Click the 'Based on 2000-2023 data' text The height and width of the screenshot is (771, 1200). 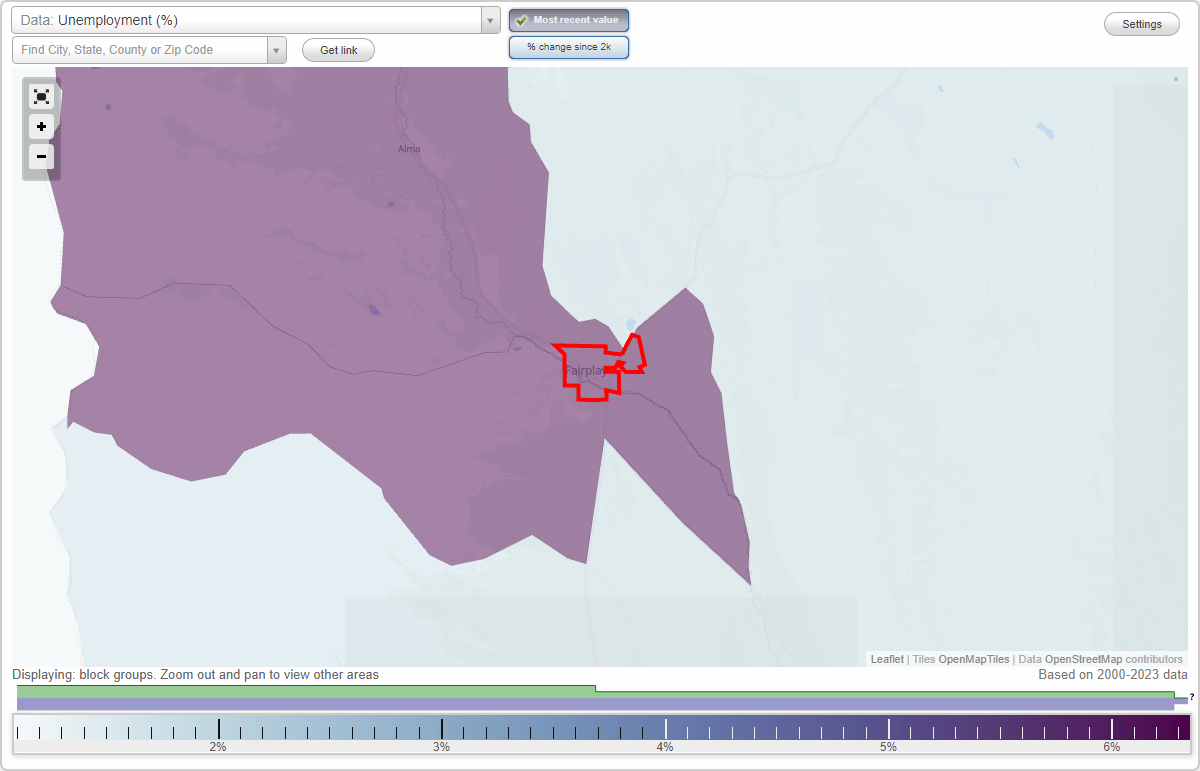(1113, 675)
